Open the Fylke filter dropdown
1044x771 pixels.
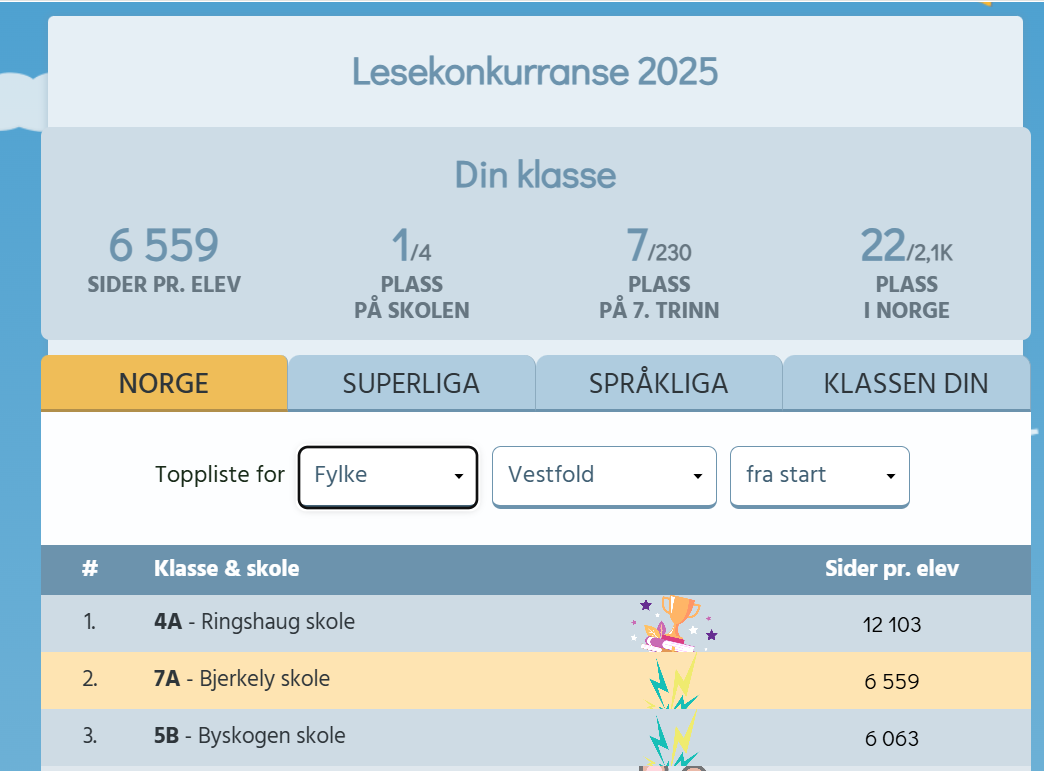point(387,477)
